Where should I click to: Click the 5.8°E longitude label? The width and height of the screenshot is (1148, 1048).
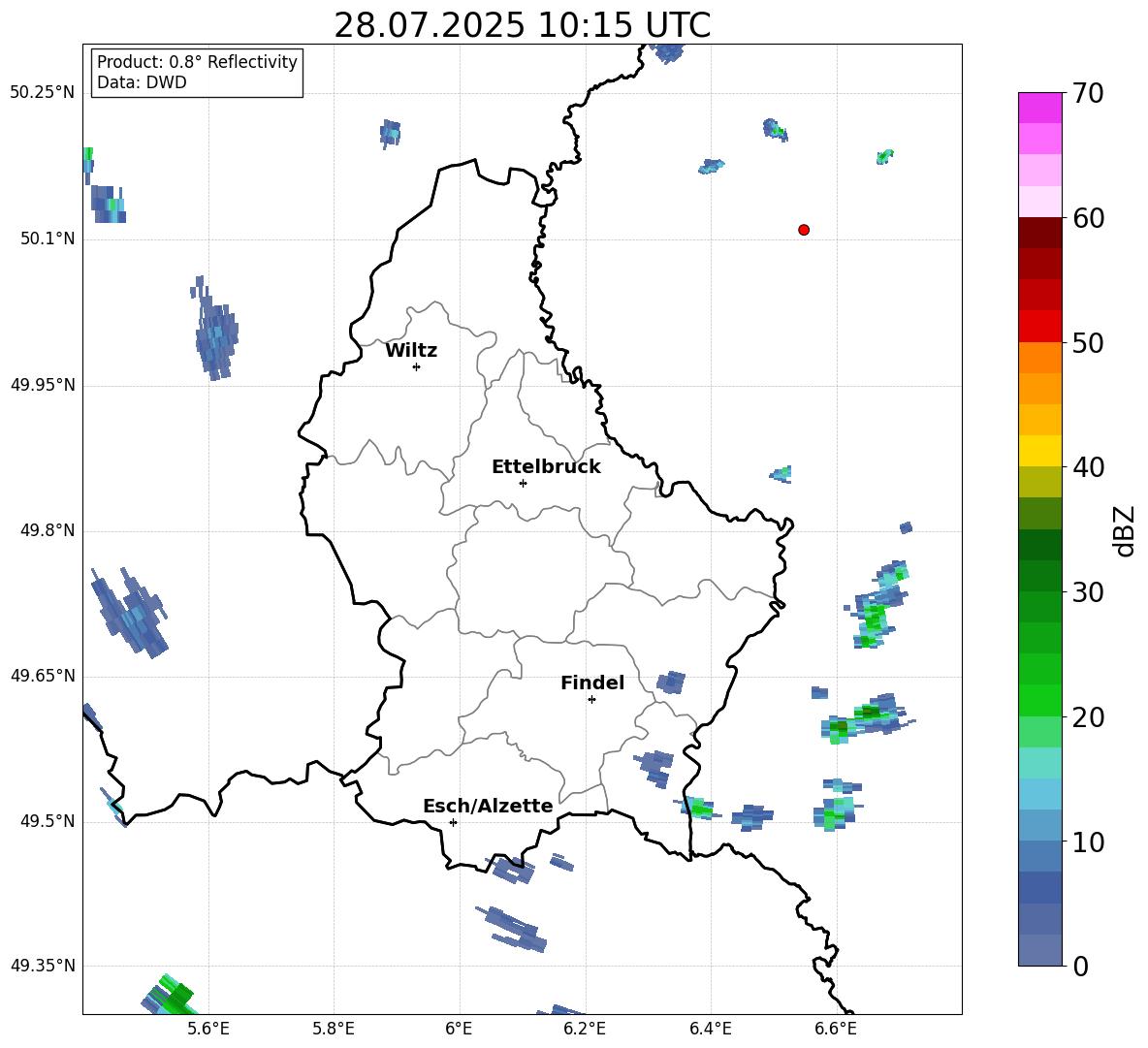tap(334, 1029)
